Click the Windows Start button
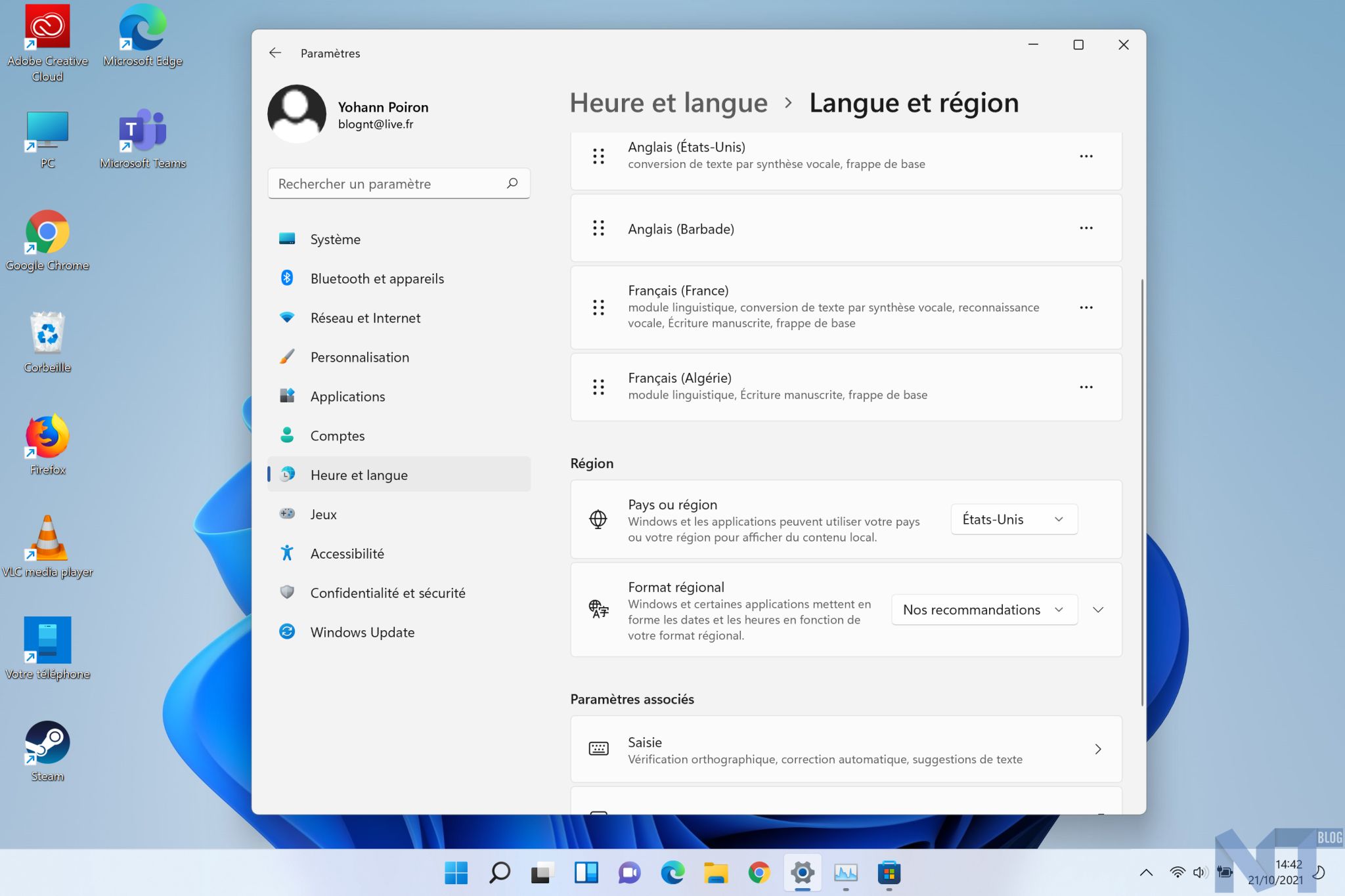 pyautogui.click(x=456, y=873)
